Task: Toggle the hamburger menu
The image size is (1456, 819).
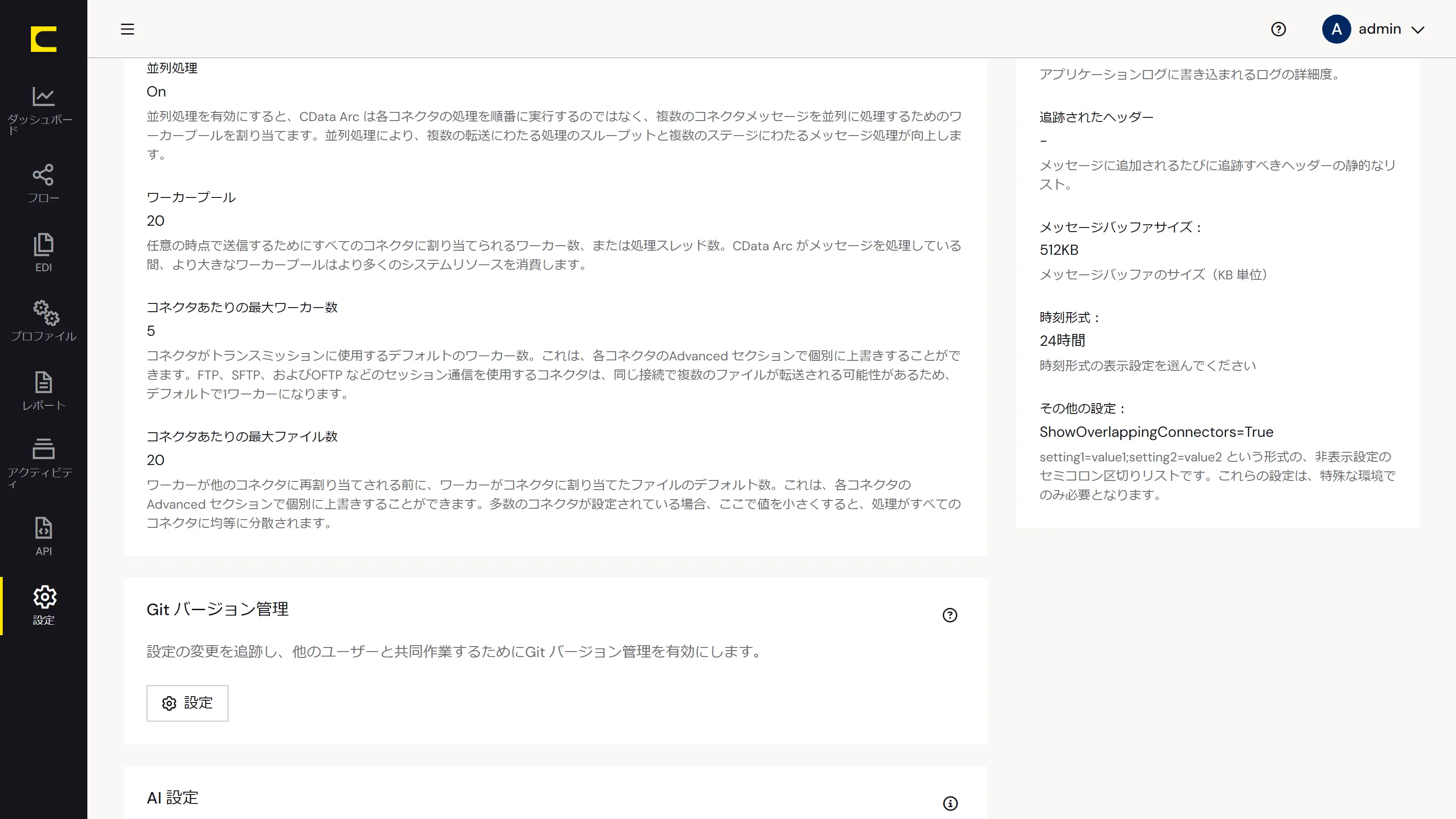Action: [x=128, y=29]
